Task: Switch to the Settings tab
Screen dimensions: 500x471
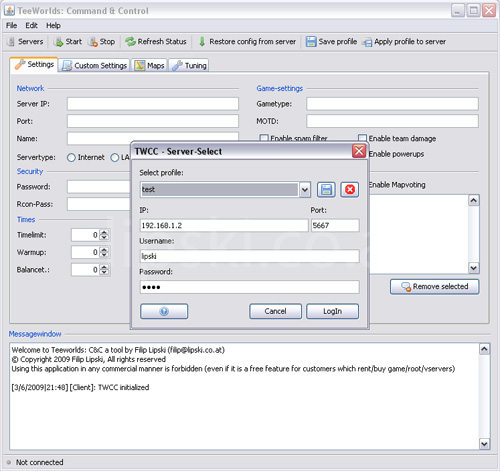Action: pos(34,64)
